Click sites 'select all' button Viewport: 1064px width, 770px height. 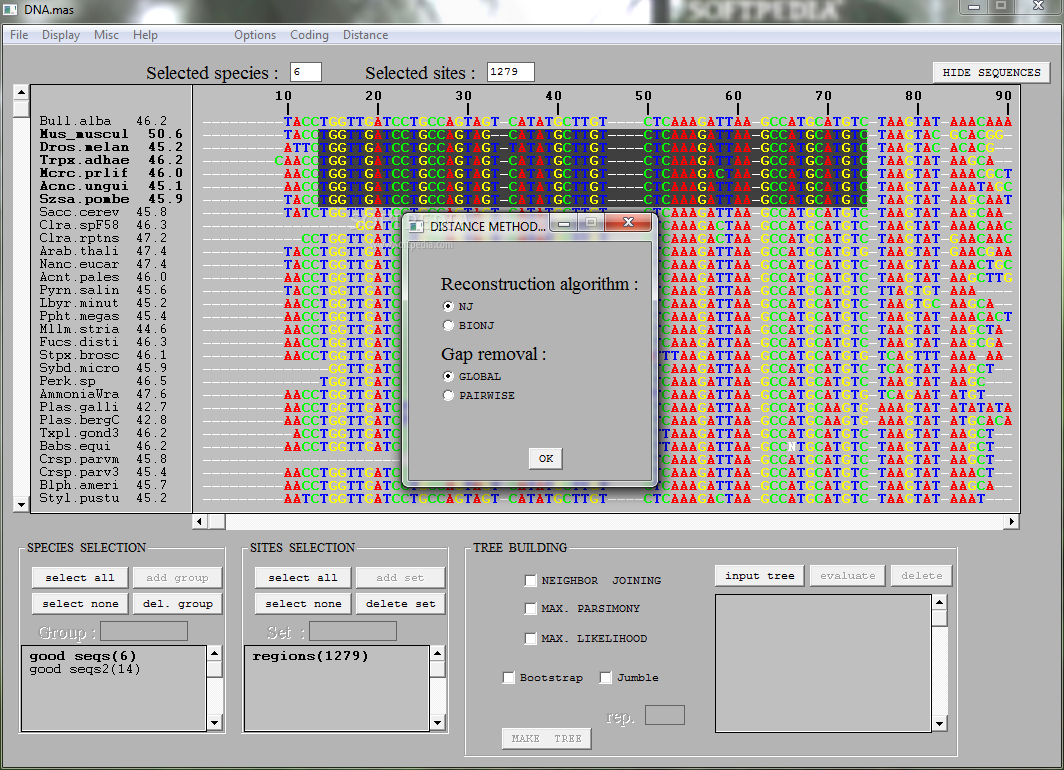[x=303, y=577]
